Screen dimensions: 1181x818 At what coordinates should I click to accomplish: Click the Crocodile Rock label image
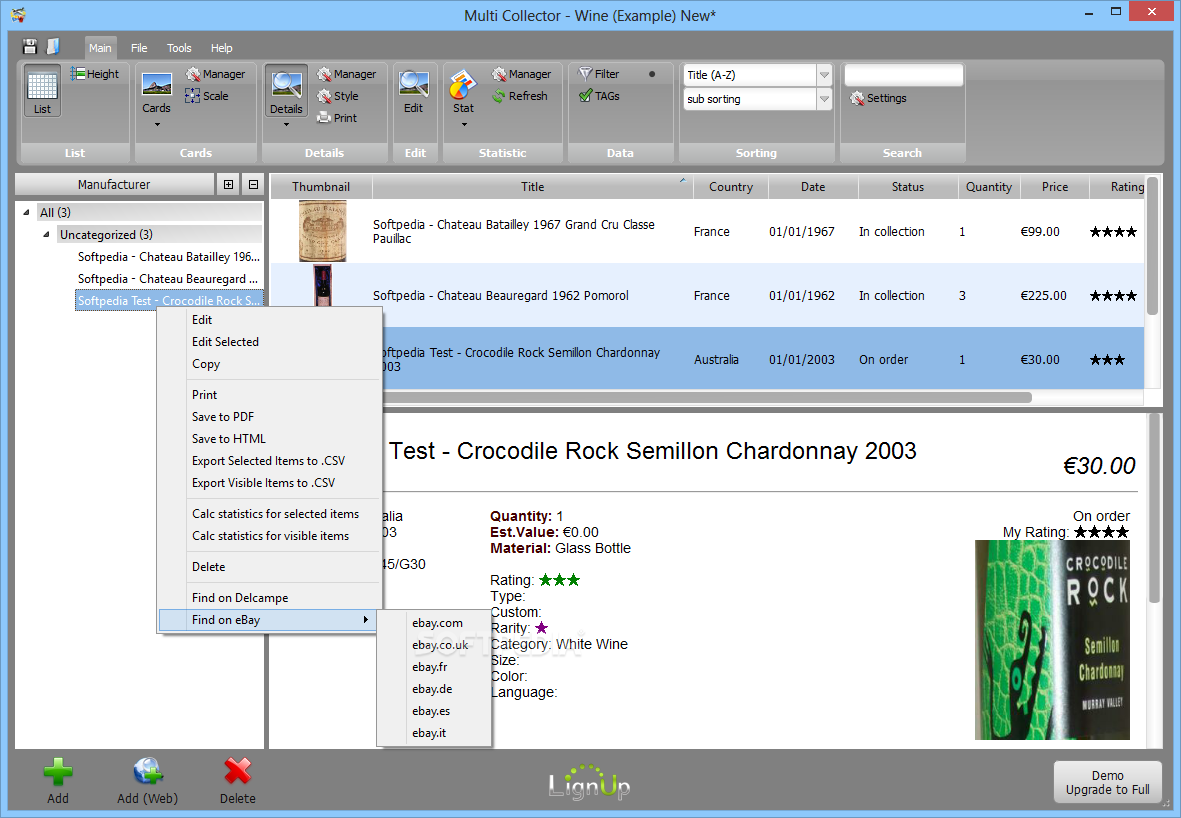(1052, 639)
